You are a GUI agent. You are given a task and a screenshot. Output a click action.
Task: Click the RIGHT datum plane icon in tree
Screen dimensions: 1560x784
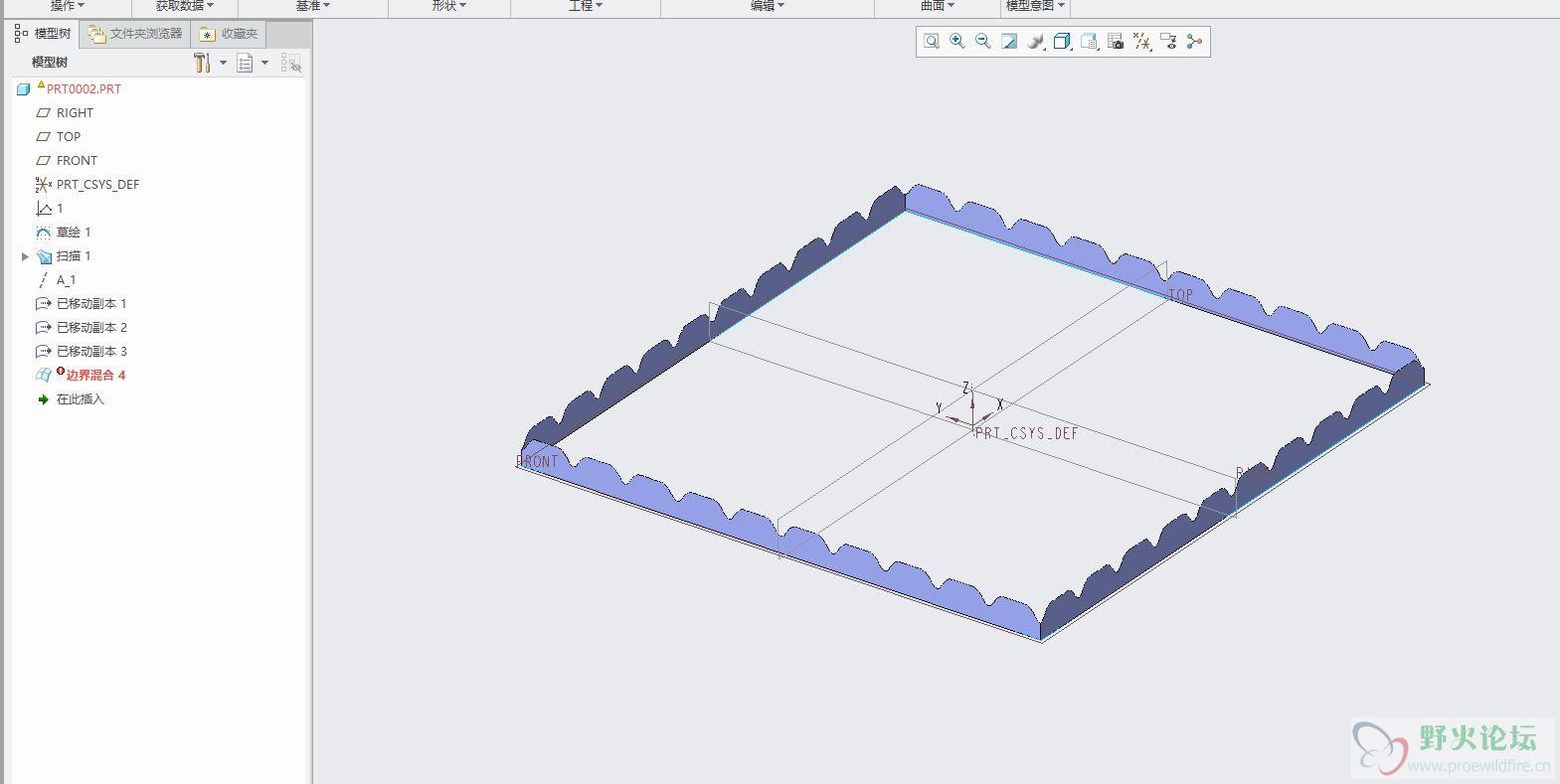click(x=43, y=112)
